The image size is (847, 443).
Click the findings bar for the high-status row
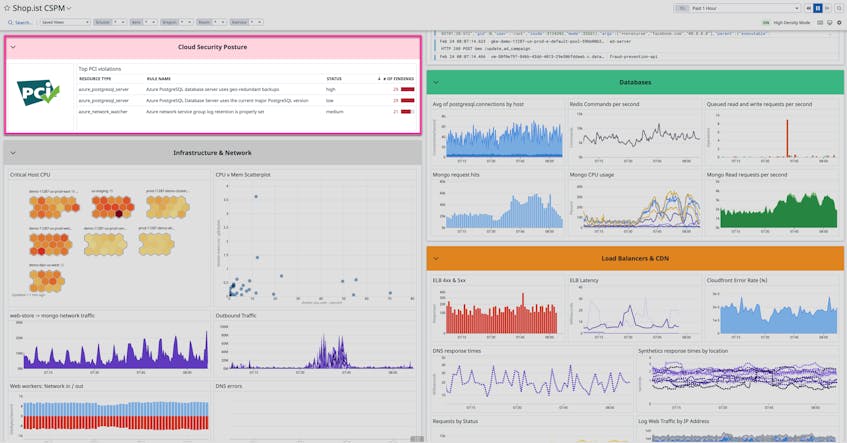408,89
